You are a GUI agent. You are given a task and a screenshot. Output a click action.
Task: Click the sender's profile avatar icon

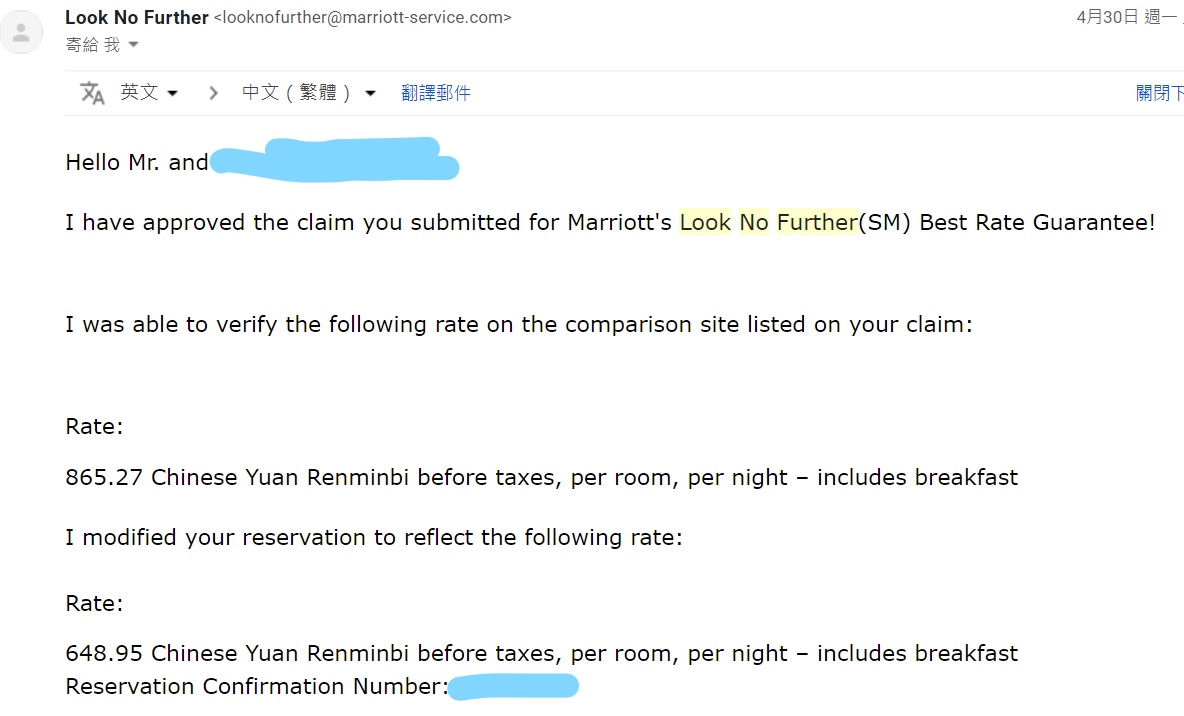pyautogui.click(x=21, y=32)
